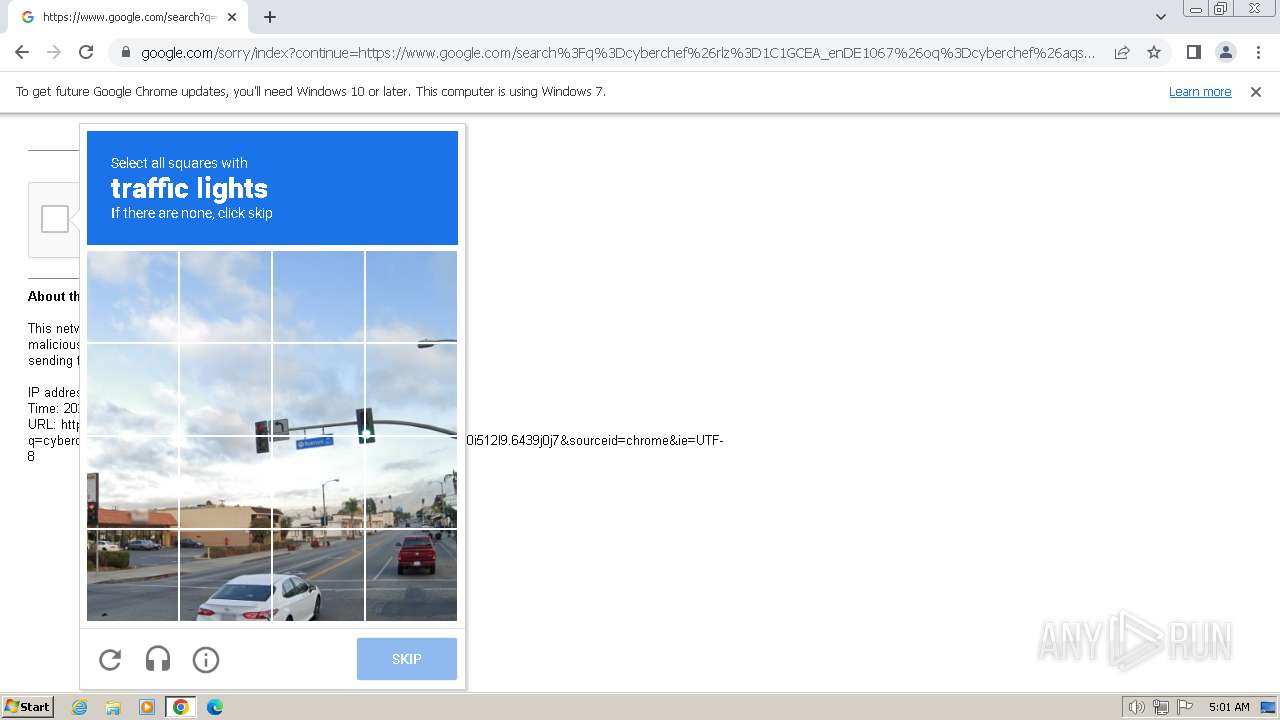Select the tile with the street lamp arm
1280x720 pixels.
[x=411, y=389]
